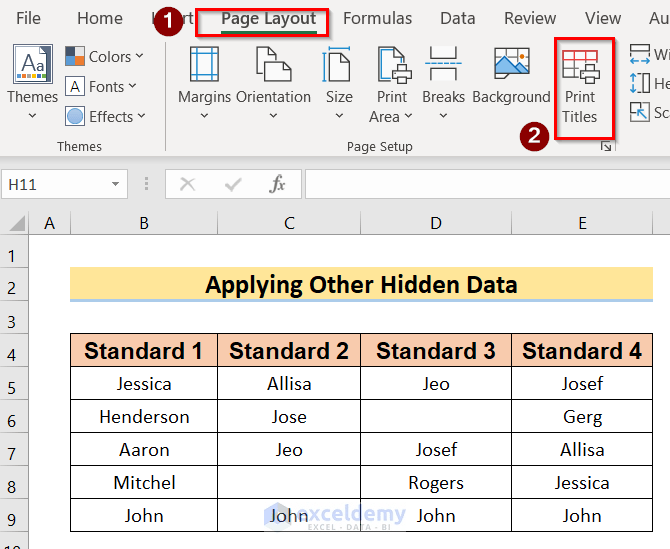
Task: Click the formula bar options dots
Action: [x=147, y=184]
